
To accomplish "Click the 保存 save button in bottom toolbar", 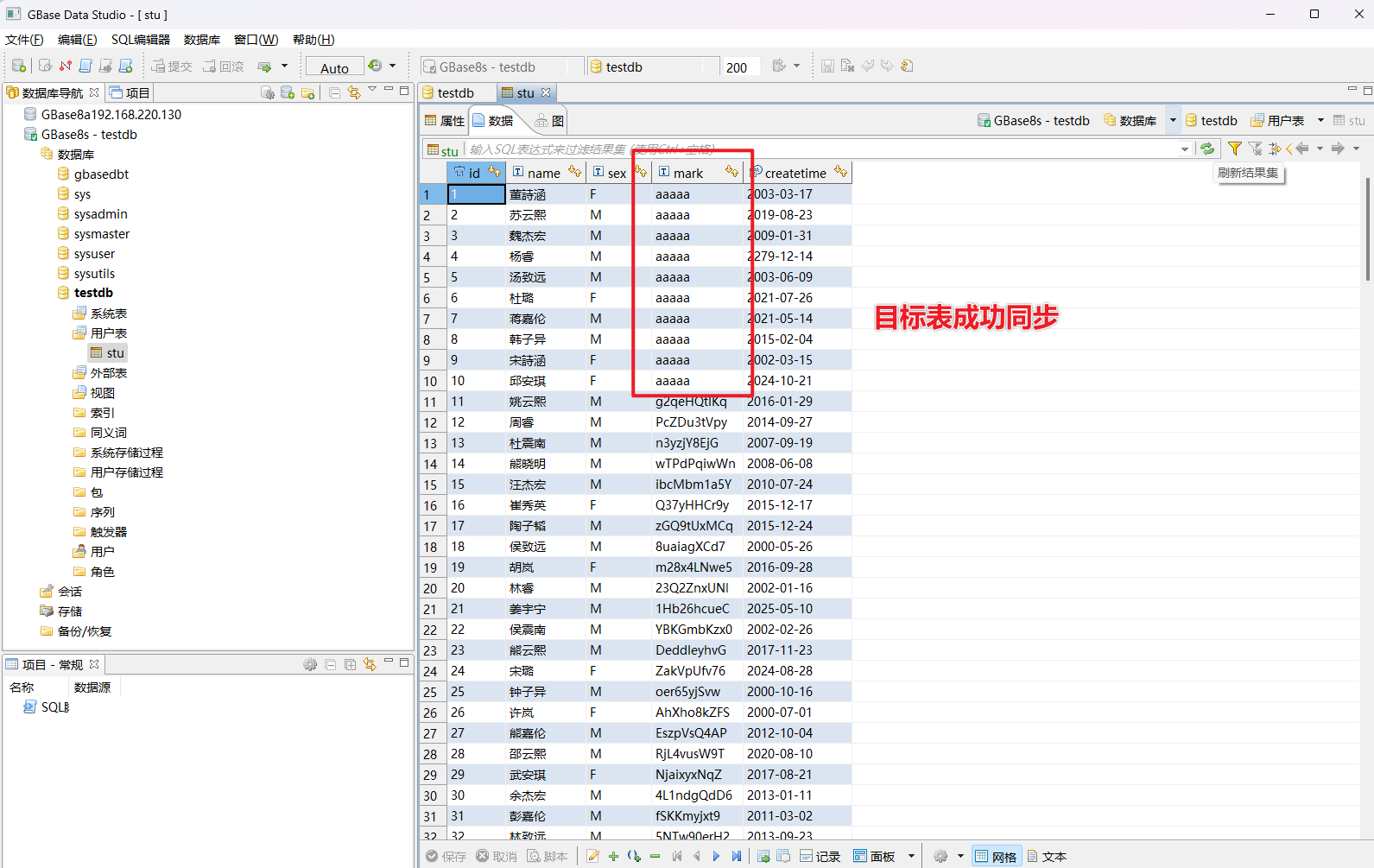I will click(x=446, y=856).
